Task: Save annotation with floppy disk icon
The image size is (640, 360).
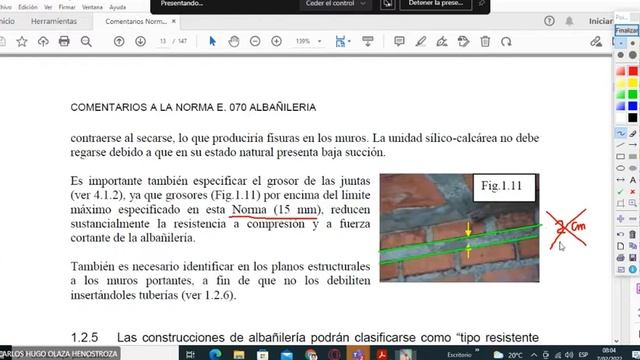Action: [x=633, y=258]
